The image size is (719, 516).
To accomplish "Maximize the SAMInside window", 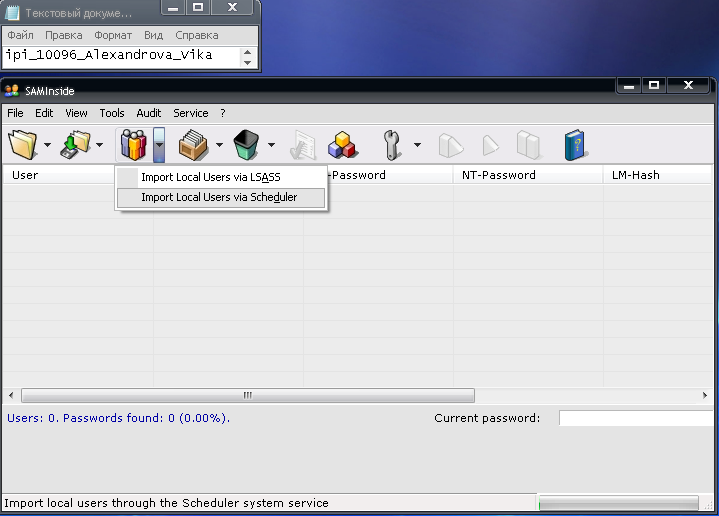I will (x=654, y=85).
